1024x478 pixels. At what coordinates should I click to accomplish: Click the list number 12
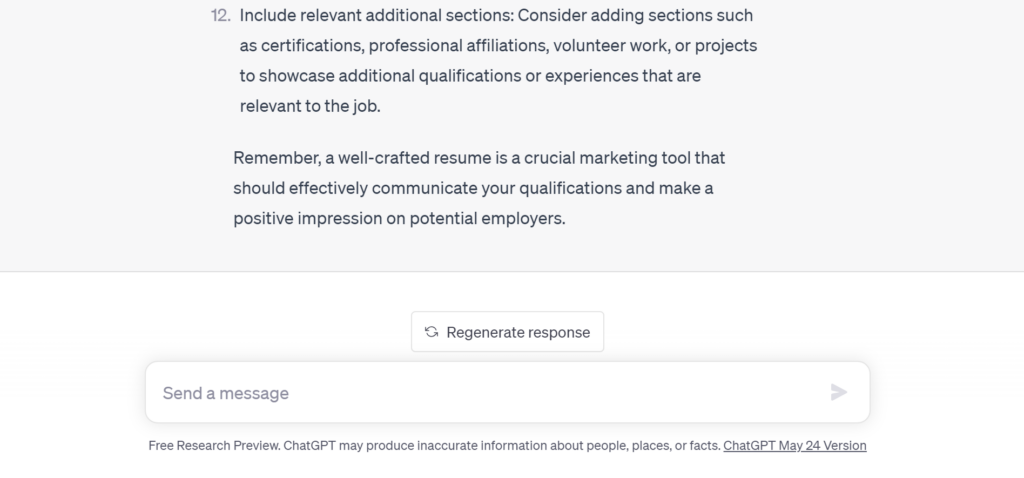pyautogui.click(x=221, y=16)
